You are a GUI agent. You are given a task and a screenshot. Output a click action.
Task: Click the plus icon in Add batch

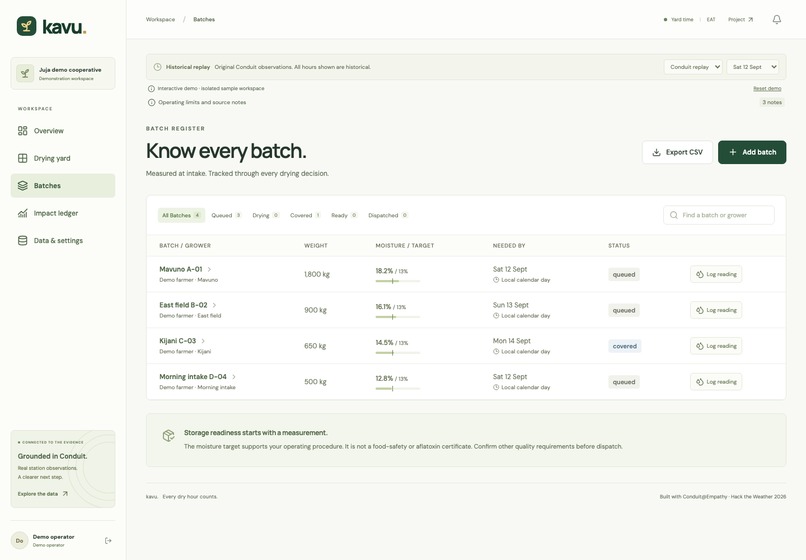pos(733,152)
